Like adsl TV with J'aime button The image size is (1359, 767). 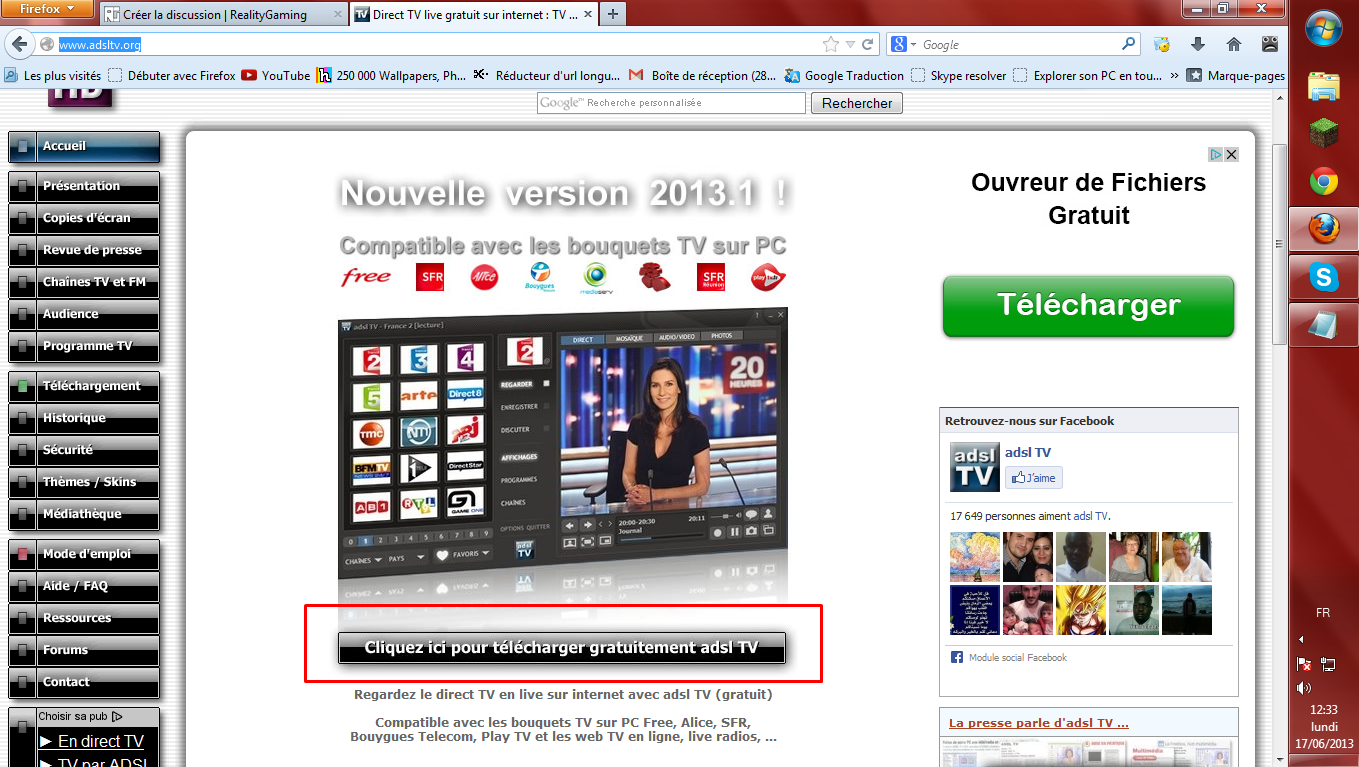[x=1034, y=478]
